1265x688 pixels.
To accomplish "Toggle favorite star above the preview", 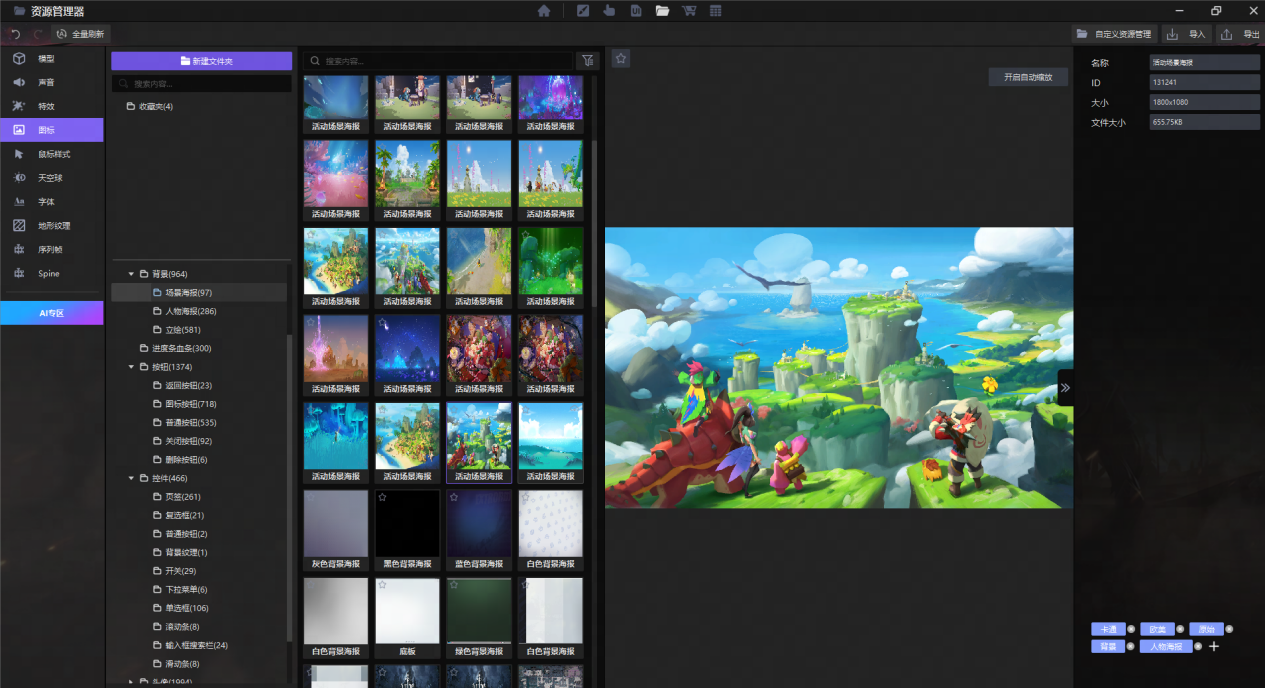I will point(621,59).
